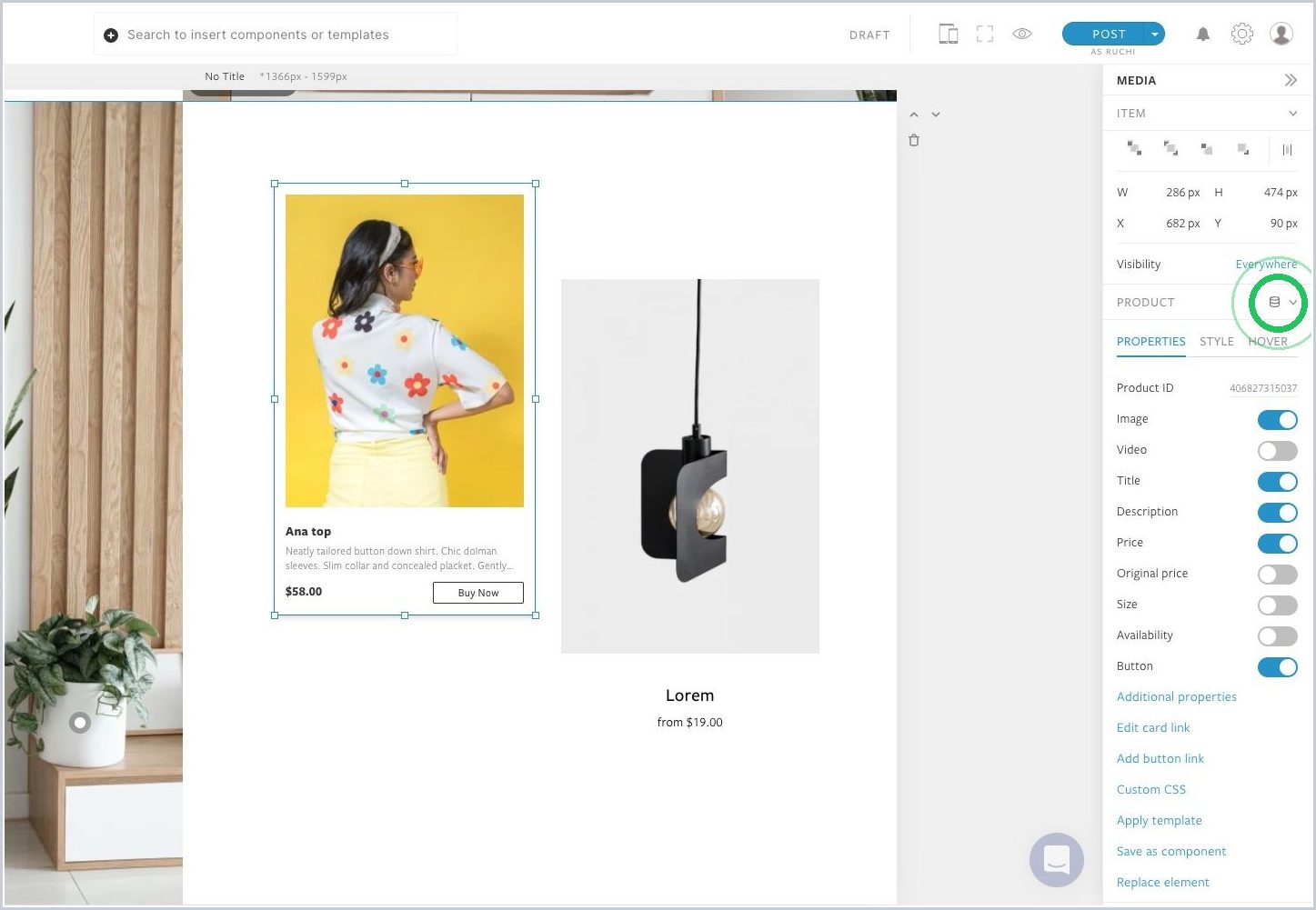Move section down with the down arrow
Viewport: 1316px width, 910px height.
click(936, 115)
